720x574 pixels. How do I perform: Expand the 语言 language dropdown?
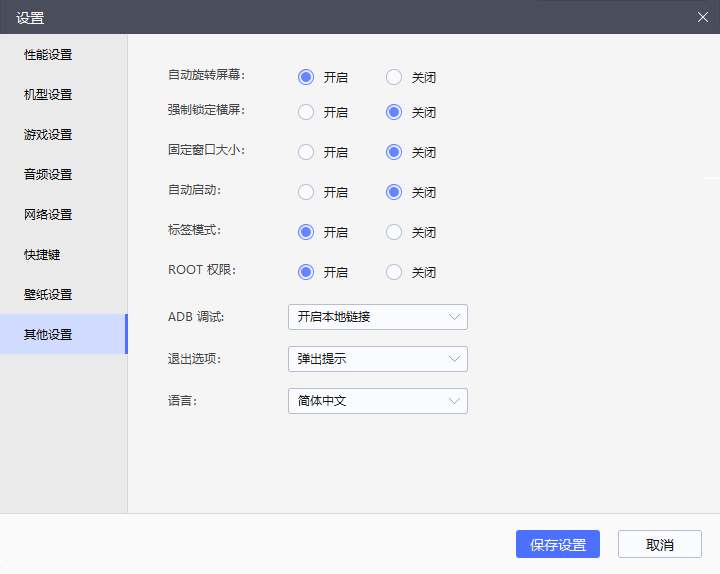[x=377, y=401]
